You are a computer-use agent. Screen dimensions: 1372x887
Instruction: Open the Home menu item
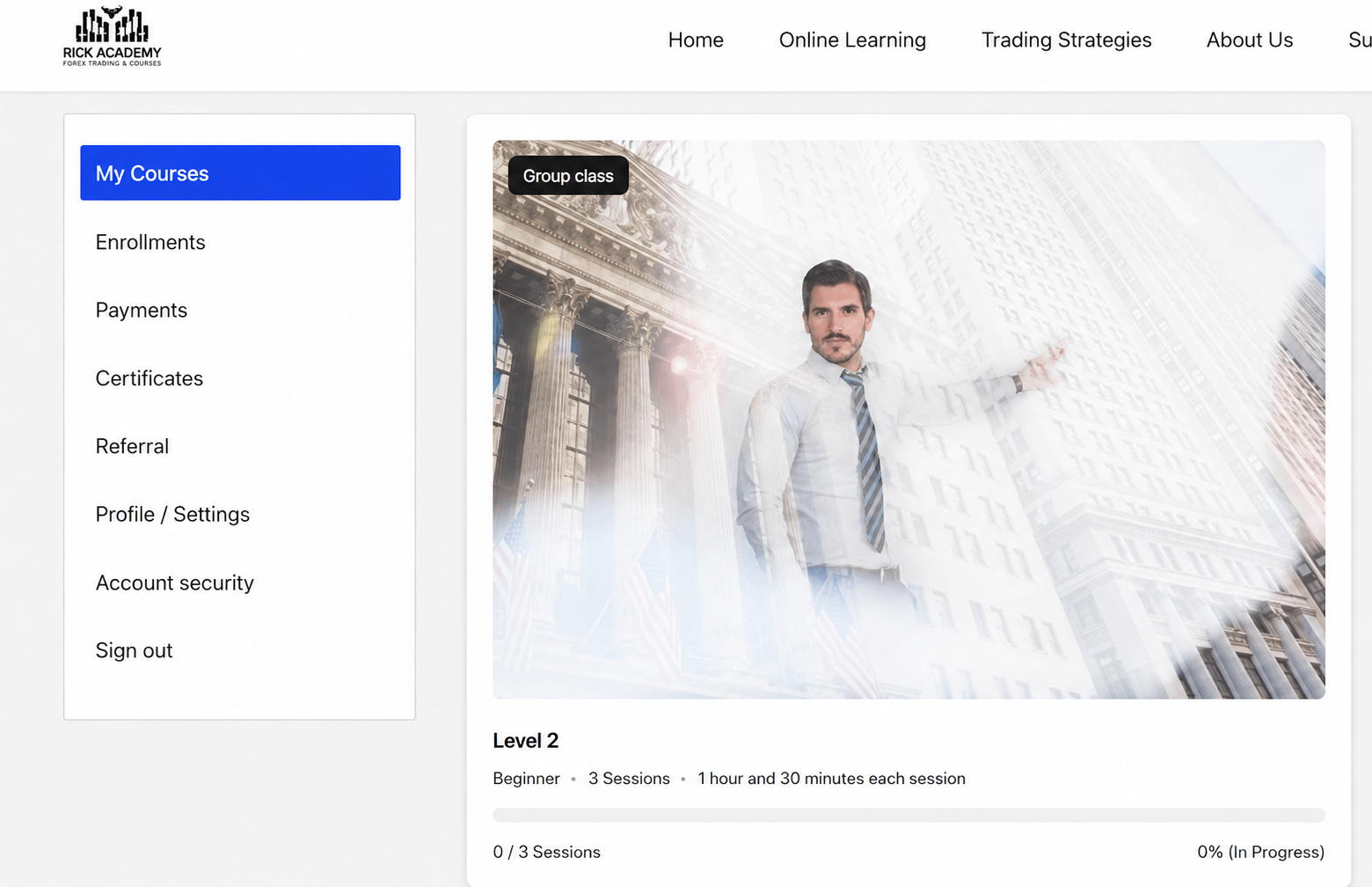click(x=696, y=40)
